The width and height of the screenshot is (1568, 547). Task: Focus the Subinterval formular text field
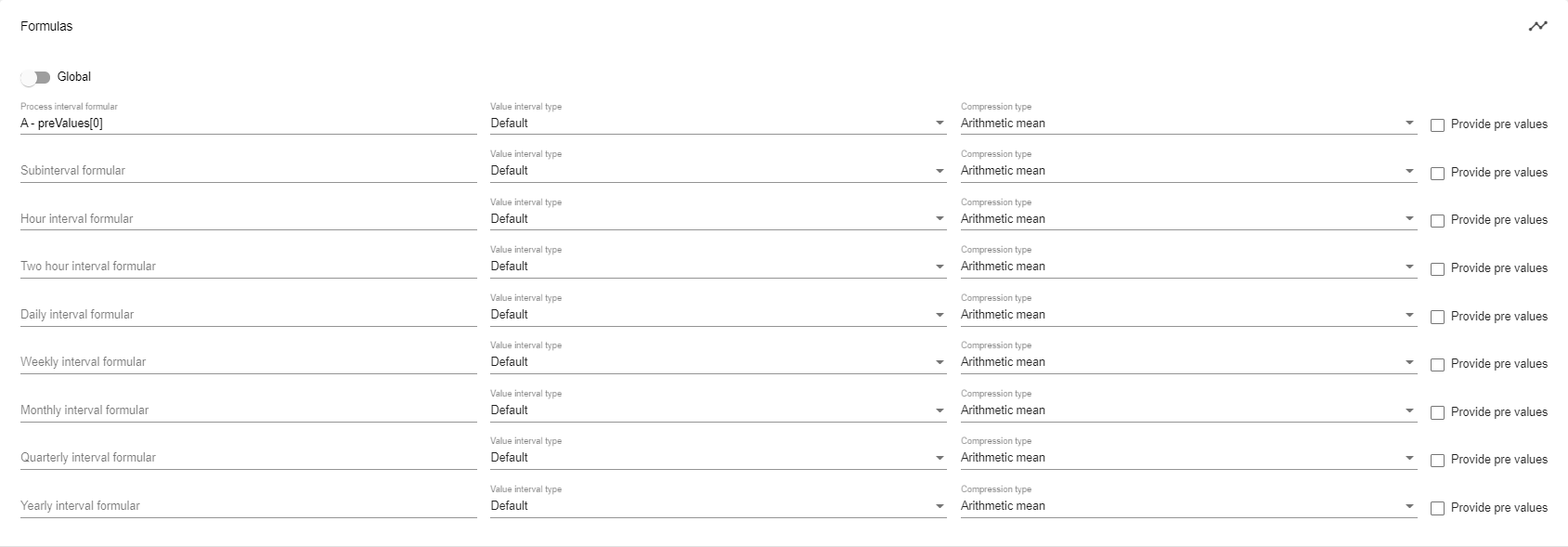(x=248, y=171)
